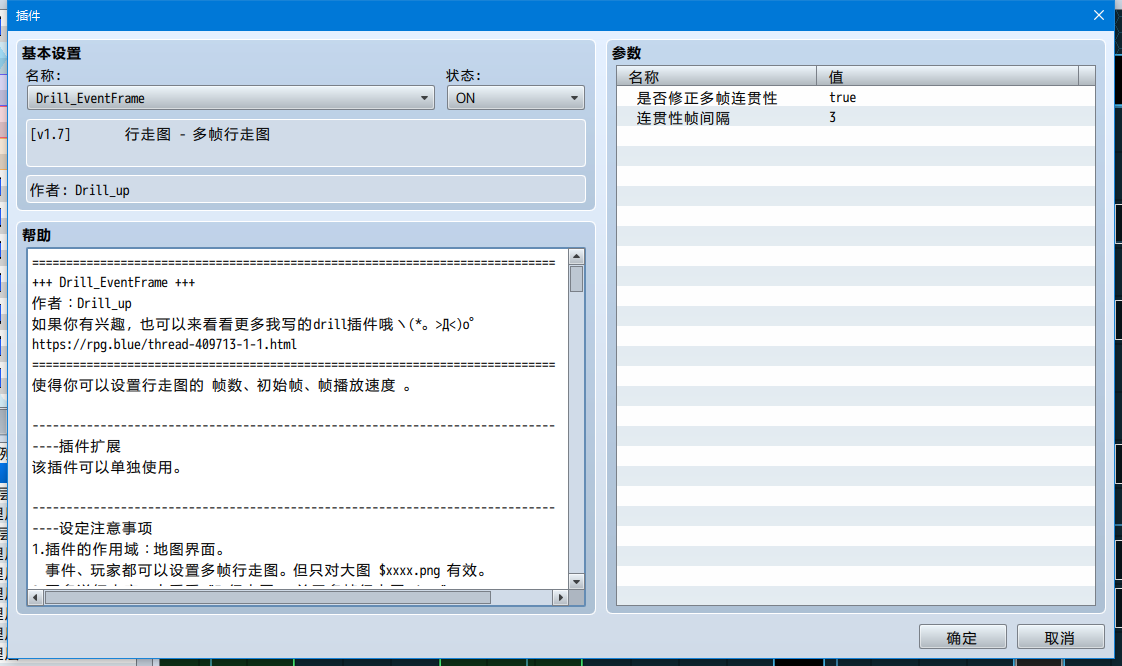1122x666 pixels.
Task: Click the value 3 cell
Action: pyautogui.click(x=832, y=117)
